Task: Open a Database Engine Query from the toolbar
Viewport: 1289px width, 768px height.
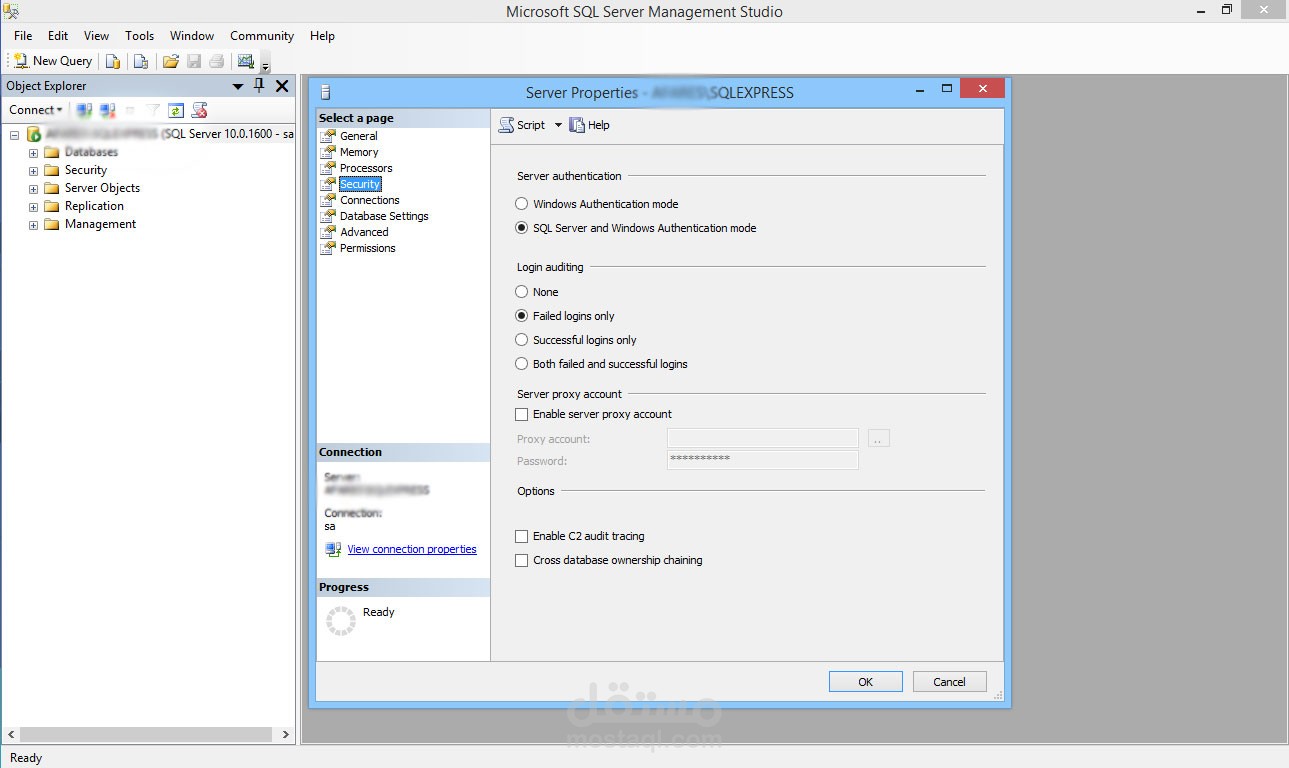Action: click(x=113, y=61)
